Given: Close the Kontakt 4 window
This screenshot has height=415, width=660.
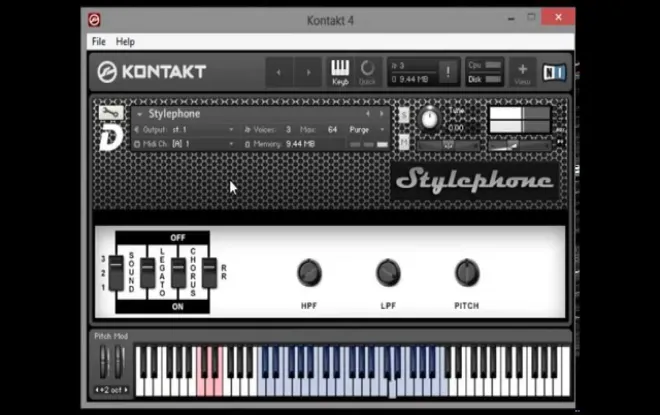Looking at the screenshot, I should (558, 17).
